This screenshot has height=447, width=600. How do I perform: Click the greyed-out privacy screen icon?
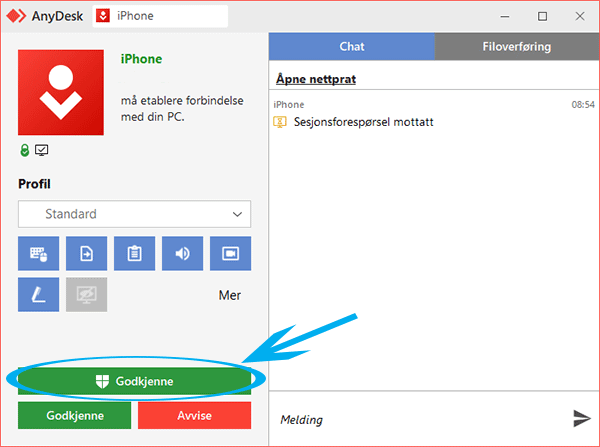(x=86, y=295)
